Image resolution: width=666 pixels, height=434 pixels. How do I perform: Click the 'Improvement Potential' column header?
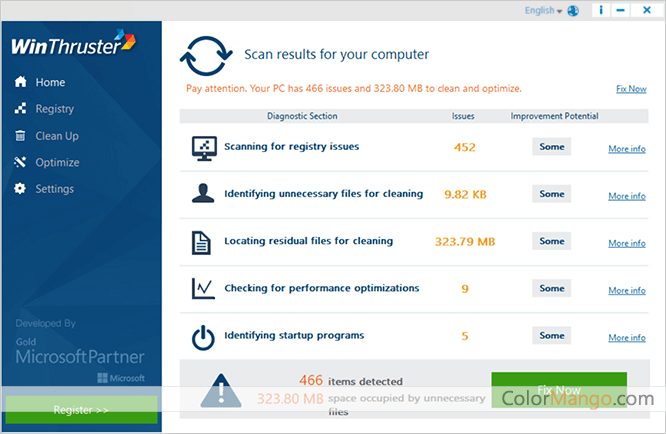[554, 116]
